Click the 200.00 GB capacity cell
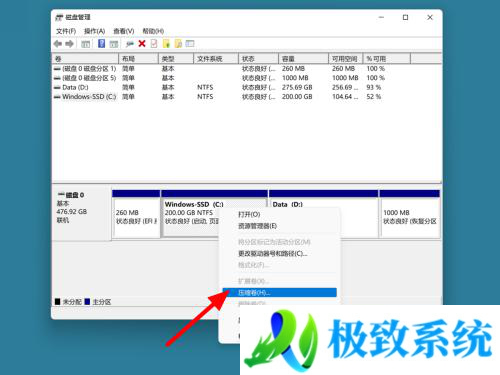This screenshot has height=375, width=500. click(297, 97)
